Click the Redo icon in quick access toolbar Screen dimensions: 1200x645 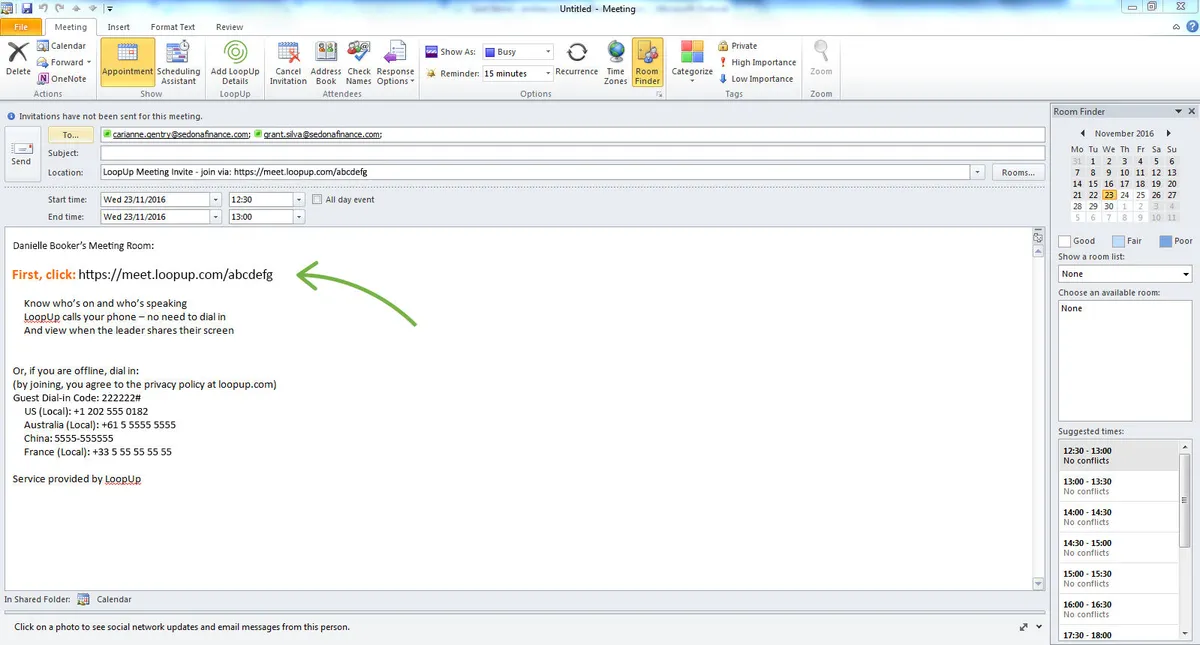[58, 8]
